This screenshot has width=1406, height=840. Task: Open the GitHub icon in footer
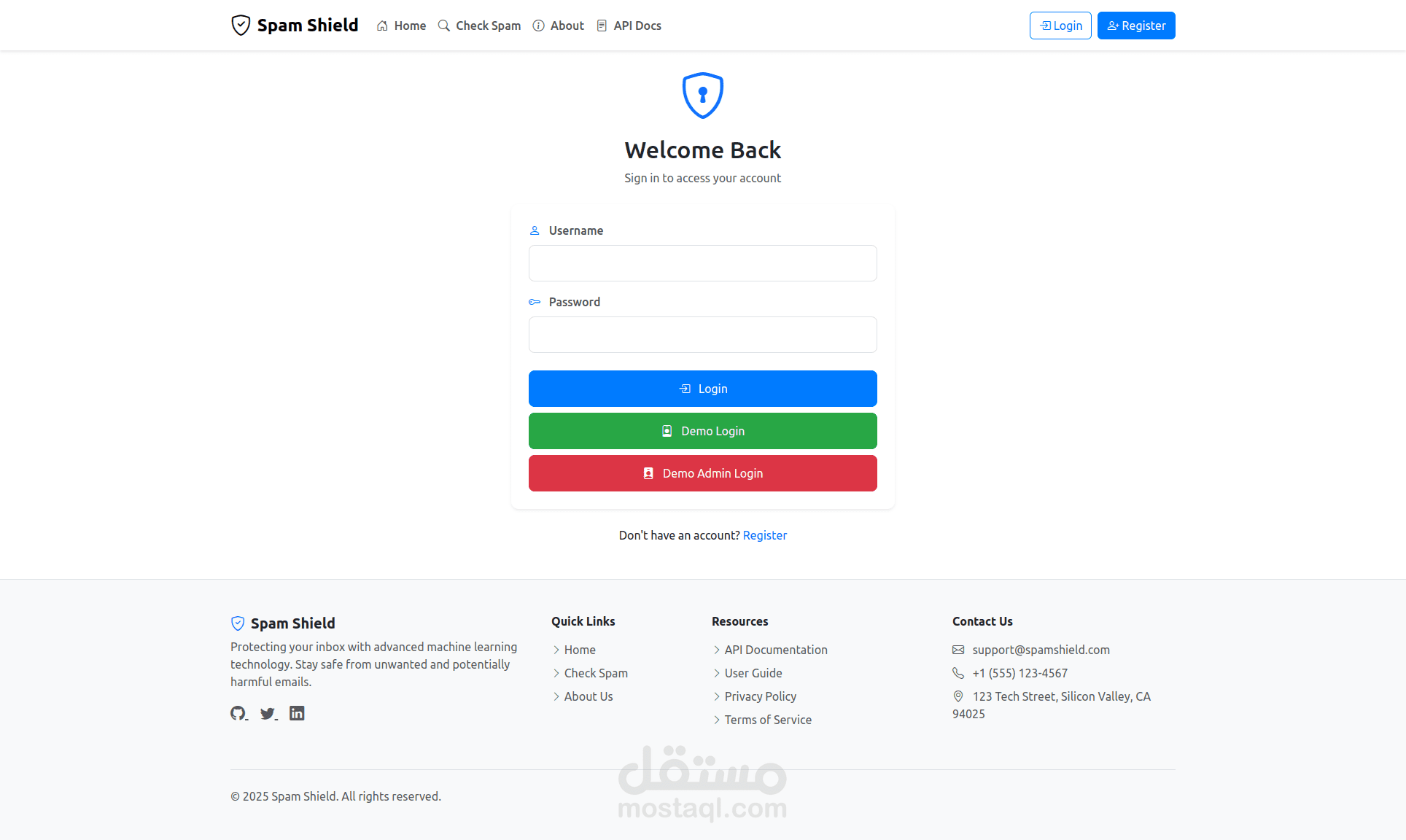[x=238, y=713]
